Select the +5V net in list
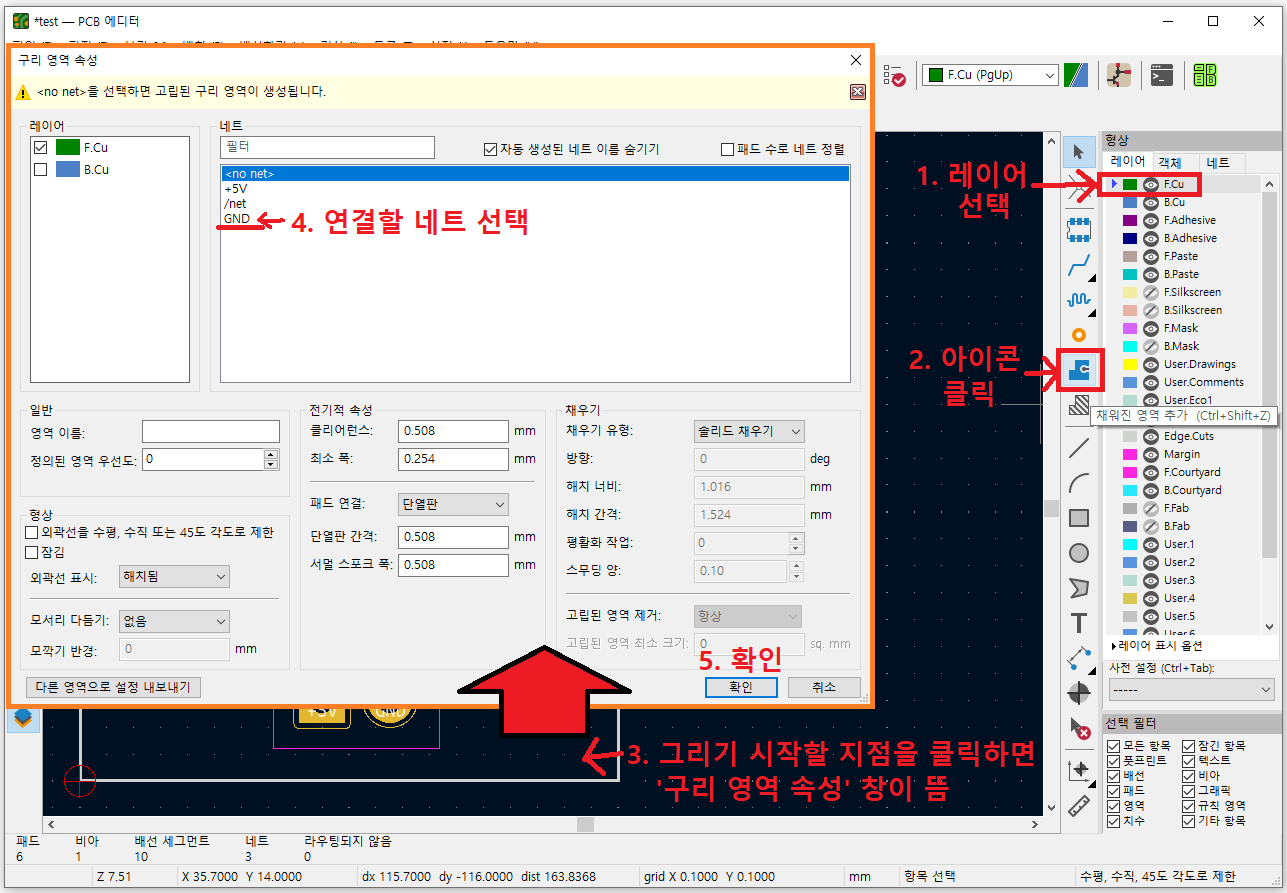The height and width of the screenshot is (893, 1287). click(535, 188)
